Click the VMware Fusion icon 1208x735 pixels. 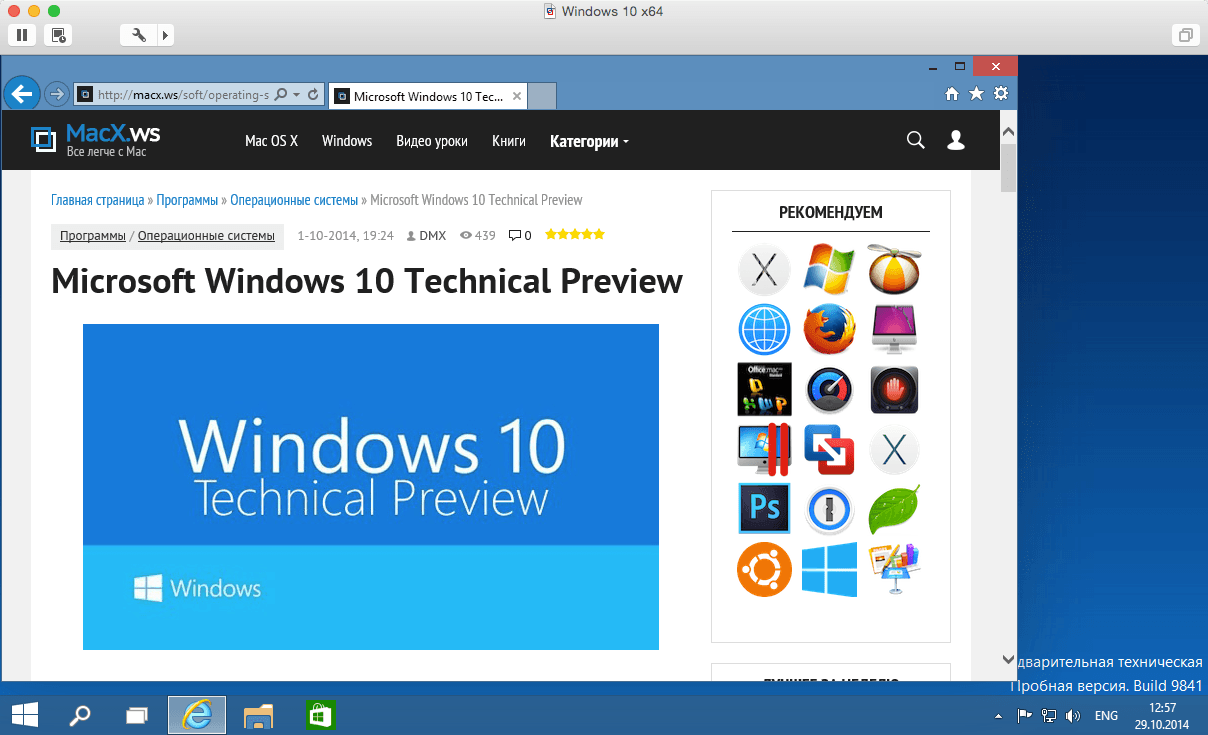pyautogui.click(x=829, y=450)
